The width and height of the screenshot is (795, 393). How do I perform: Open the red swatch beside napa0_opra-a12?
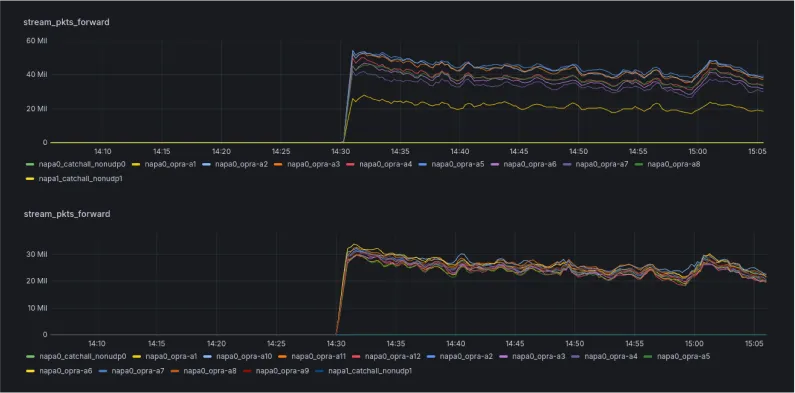coord(357,357)
